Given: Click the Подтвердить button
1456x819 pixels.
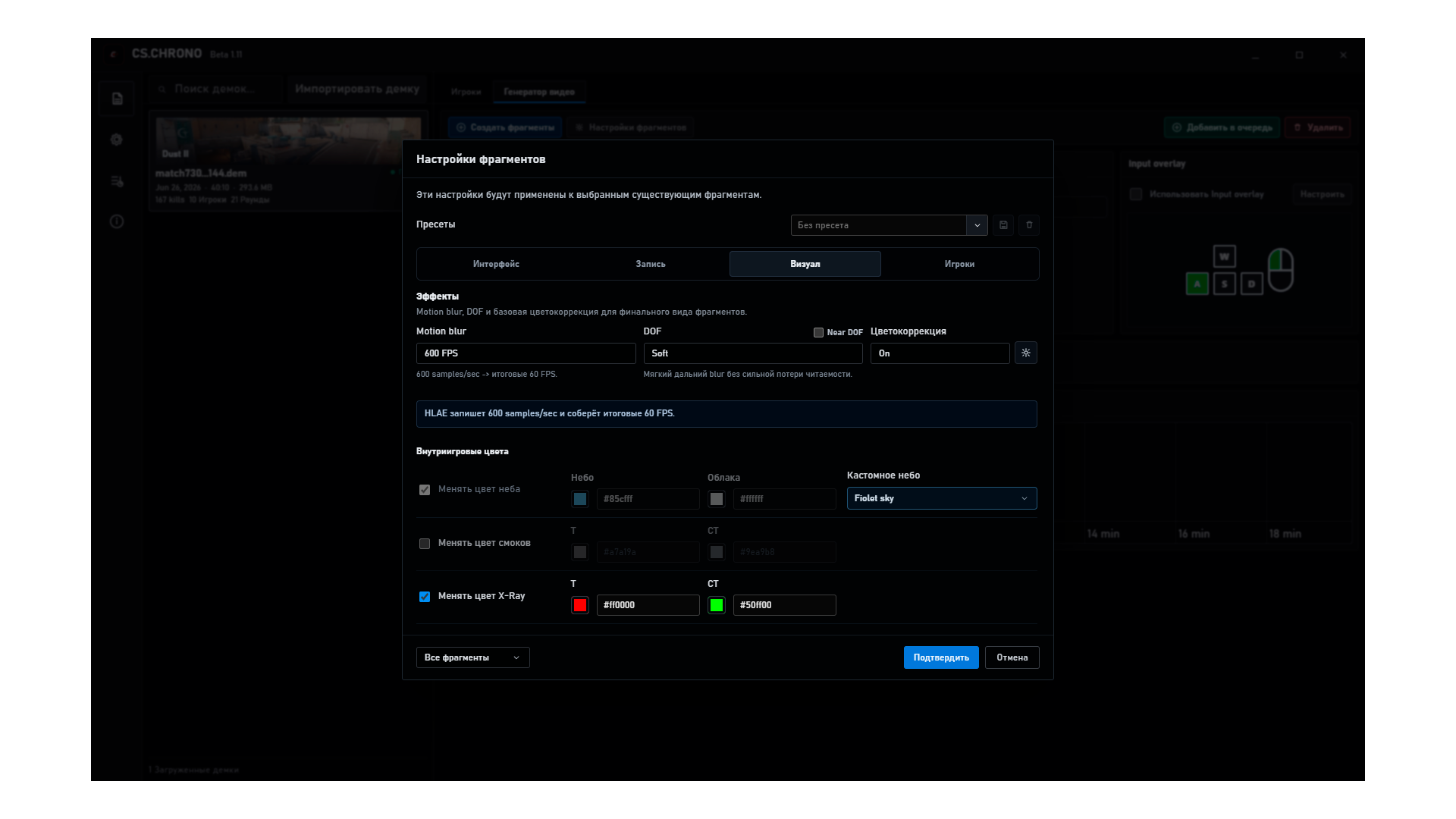Looking at the screenshot, I should pyautogui.click(x=941, y=657).
